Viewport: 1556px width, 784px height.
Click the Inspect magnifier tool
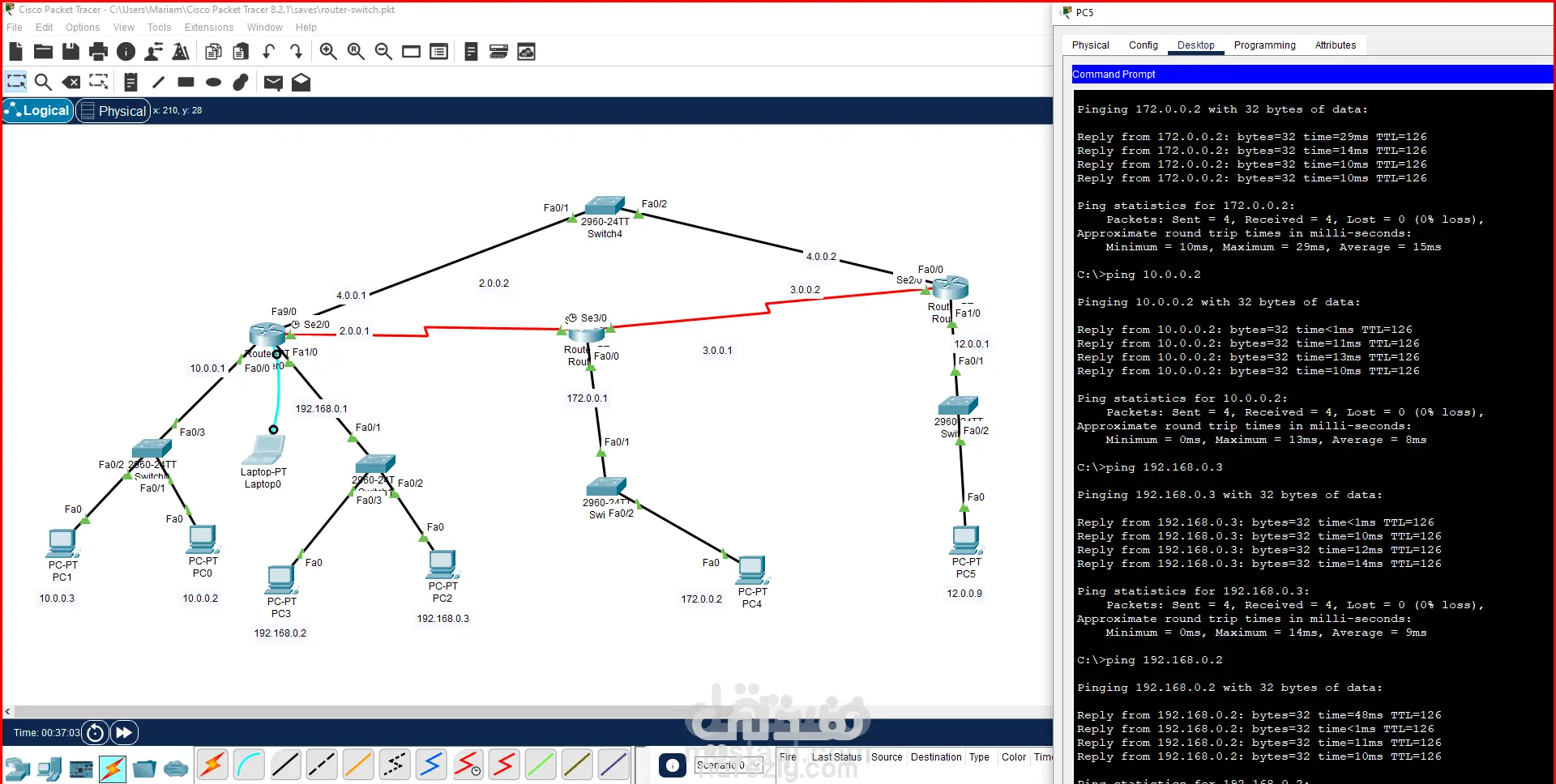(43, 82)
